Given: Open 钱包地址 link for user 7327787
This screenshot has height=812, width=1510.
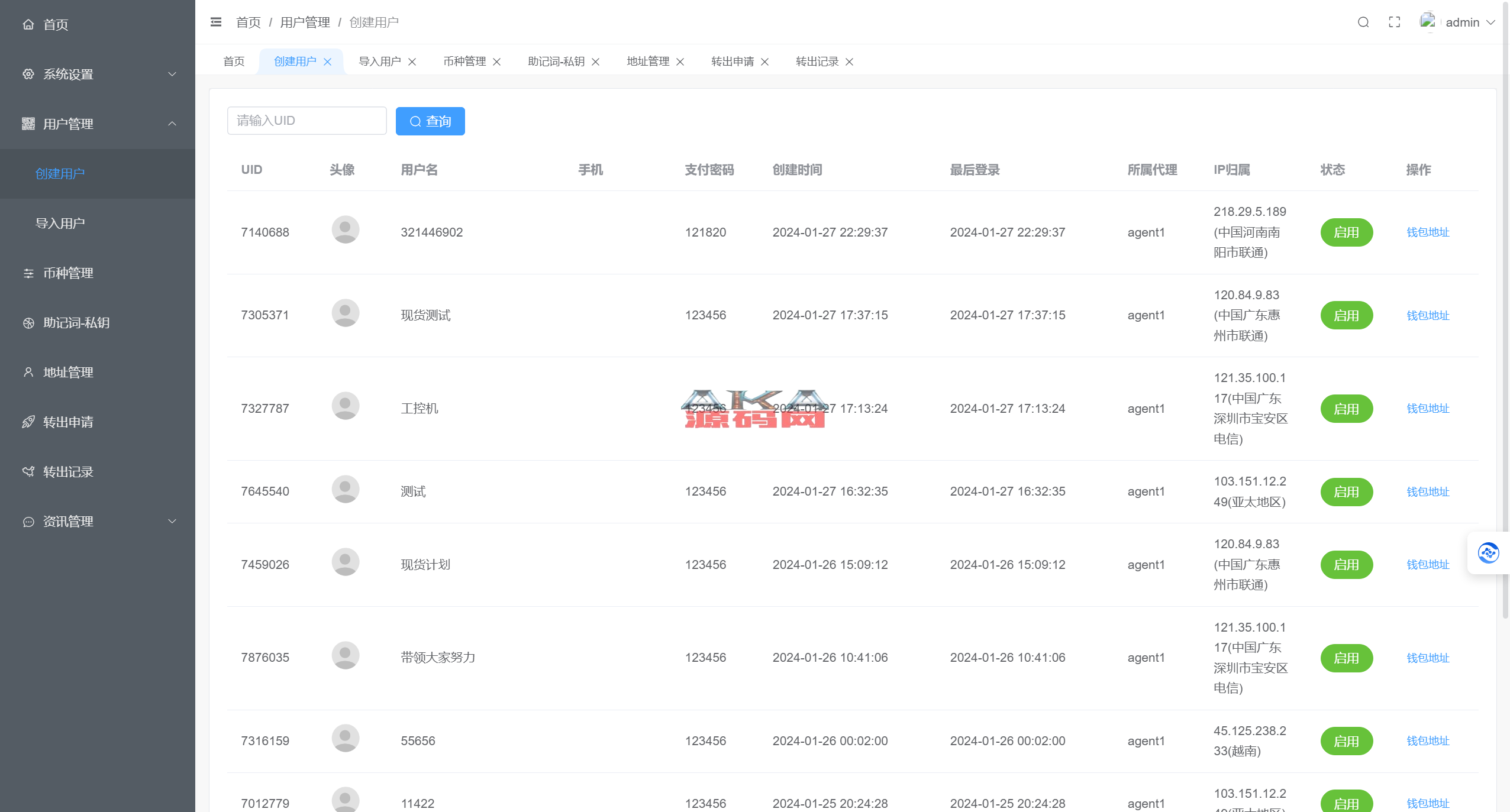Looking at the screenshot, I should coord(1428,409).
